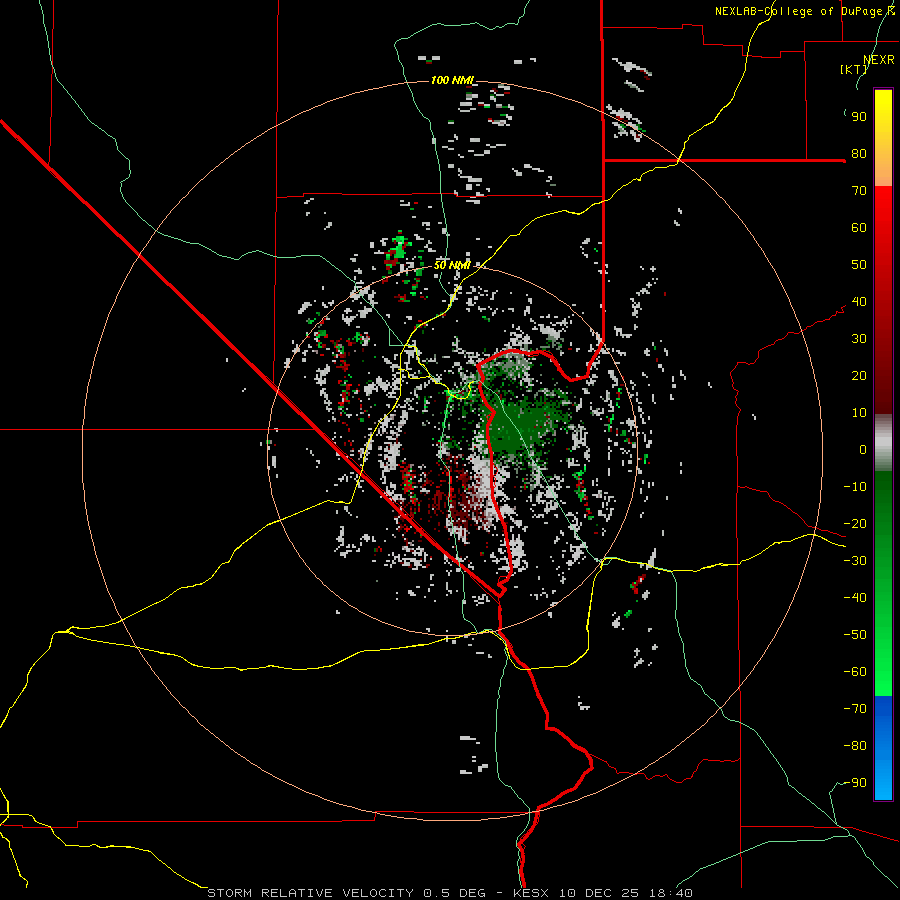The height and width of the screenshot is (900, 900).
Task: Click the 18:40 timestamp in the caption
Action: tap(670, 893)
